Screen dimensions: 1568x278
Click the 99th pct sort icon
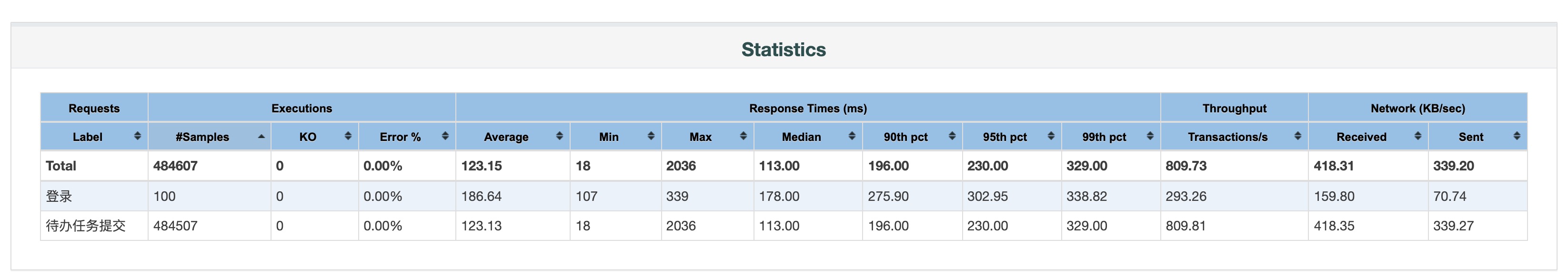(1150, 136)
